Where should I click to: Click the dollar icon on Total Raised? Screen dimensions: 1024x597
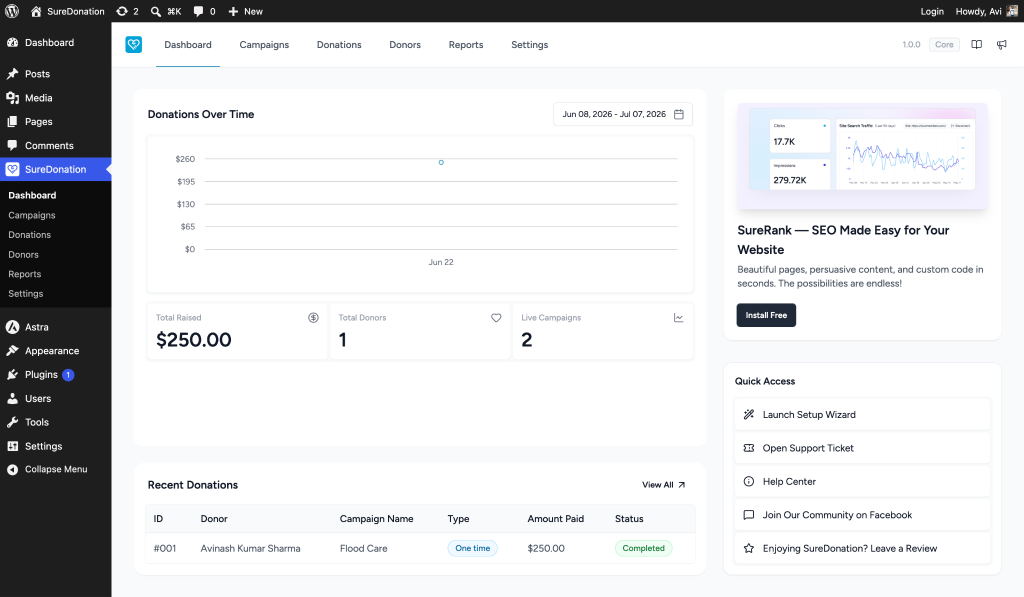pyautogui.click(x=313, y=317)
